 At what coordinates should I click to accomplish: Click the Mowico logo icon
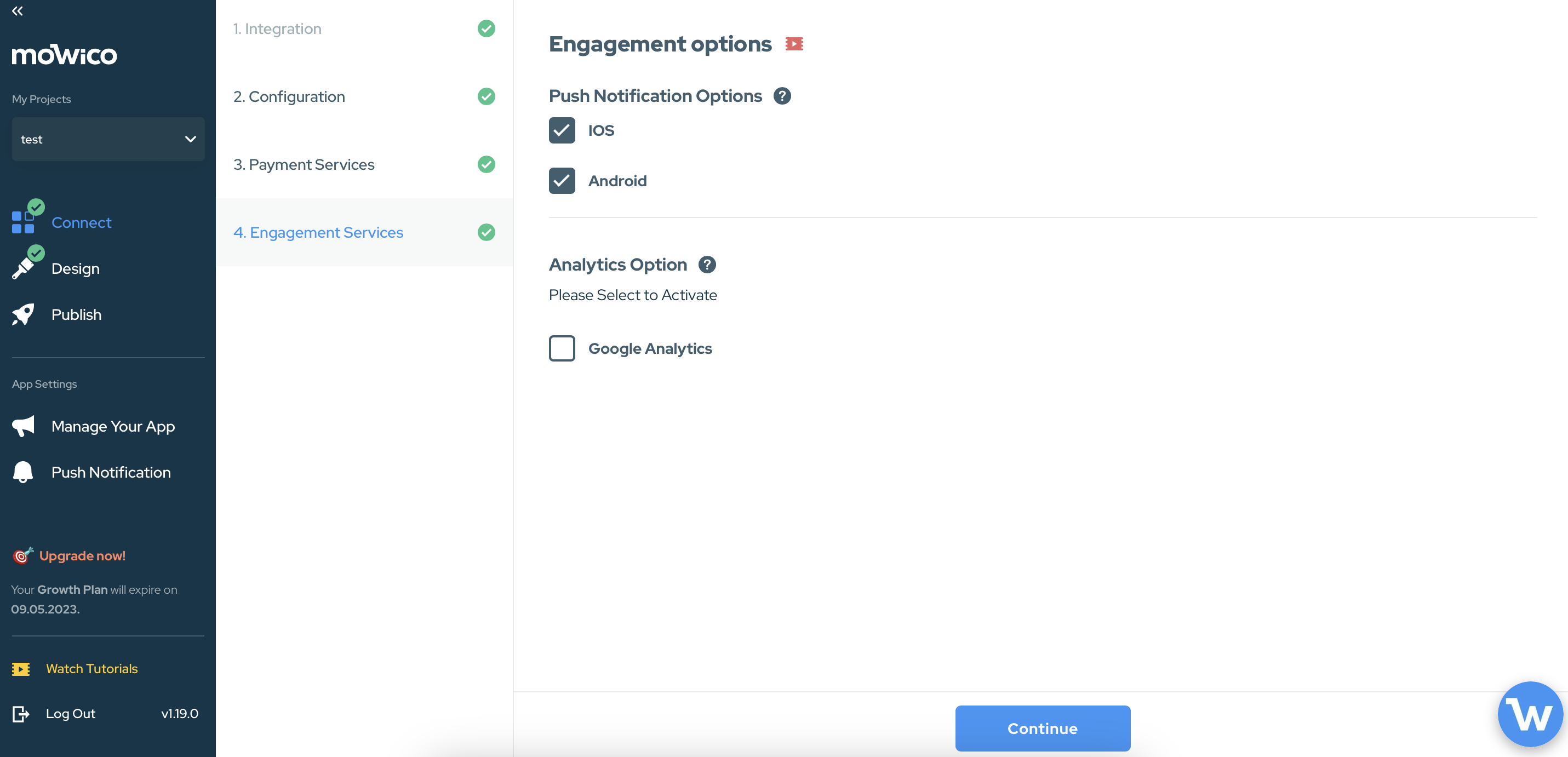click(x=64, y=55)
